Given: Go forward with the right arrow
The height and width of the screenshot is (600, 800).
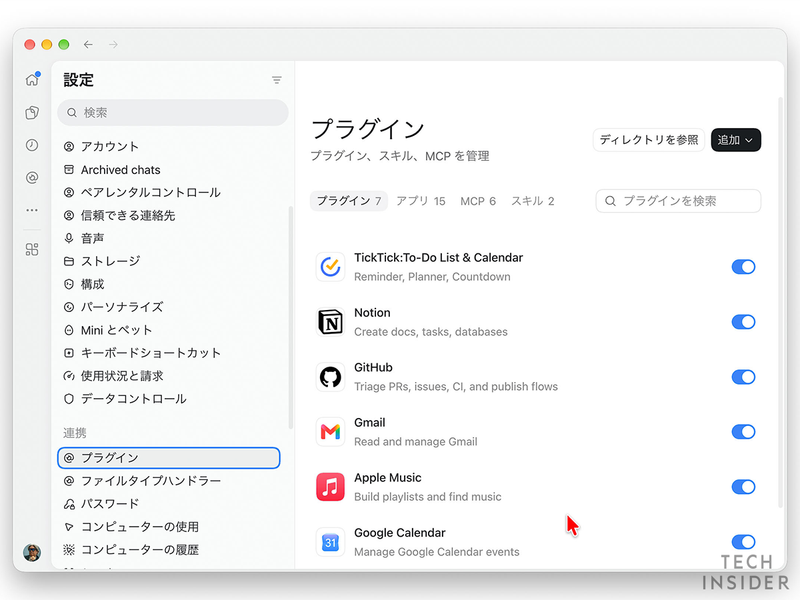Looking at the screenshot, I should coord(113,44).
